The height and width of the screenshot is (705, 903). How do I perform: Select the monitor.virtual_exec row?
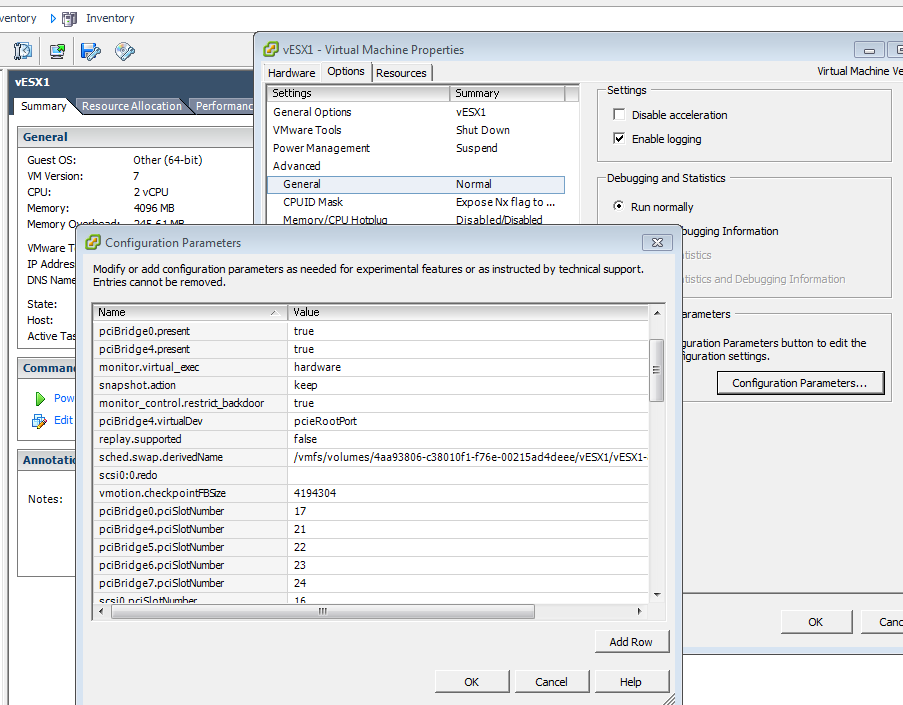pos(371,367)
